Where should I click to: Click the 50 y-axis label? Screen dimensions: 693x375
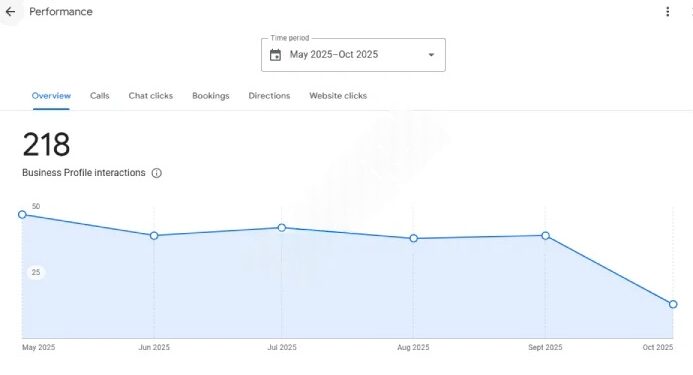pyautogui.click(x=36, y=207)
